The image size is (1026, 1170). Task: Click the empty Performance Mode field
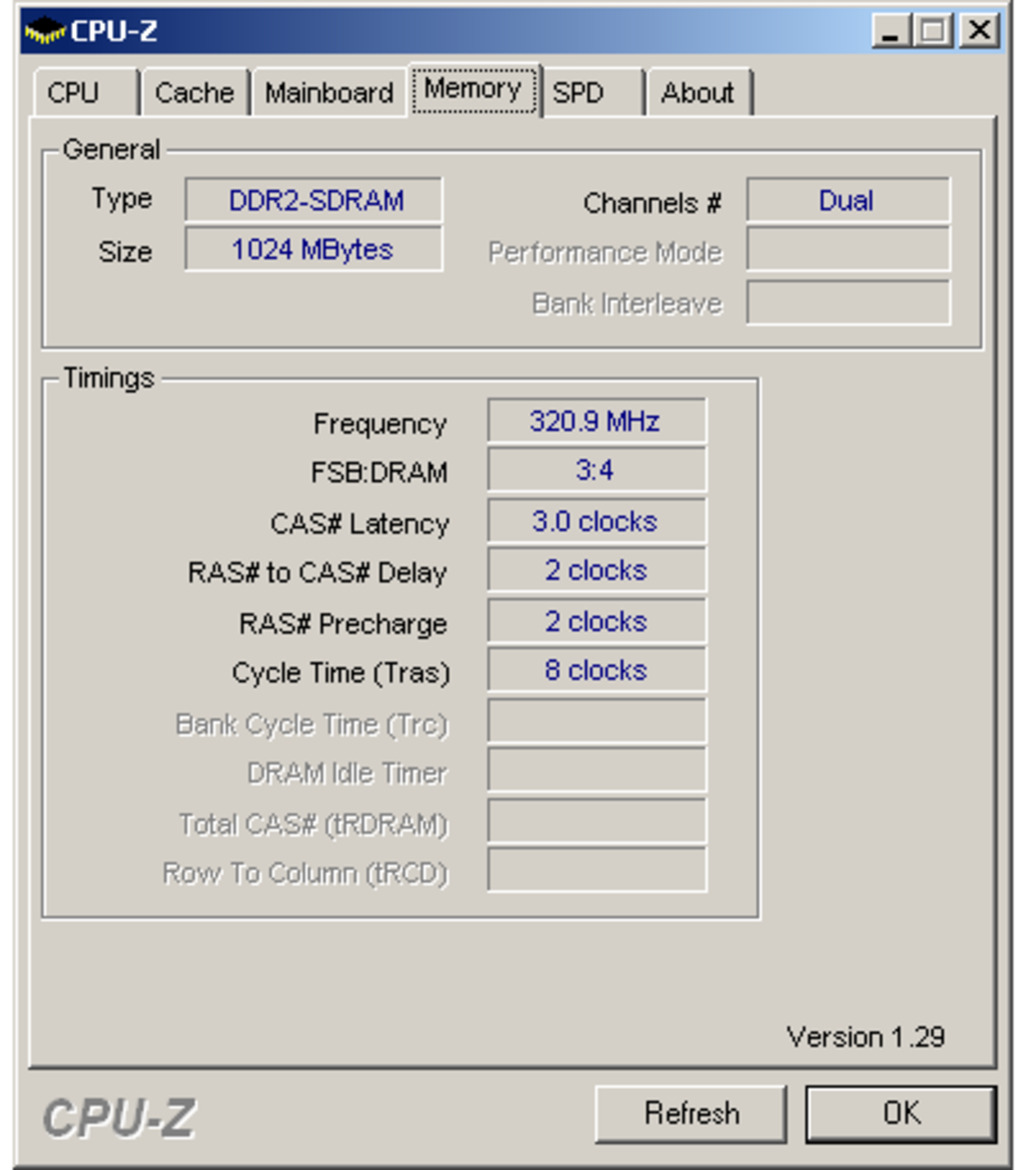848,249
